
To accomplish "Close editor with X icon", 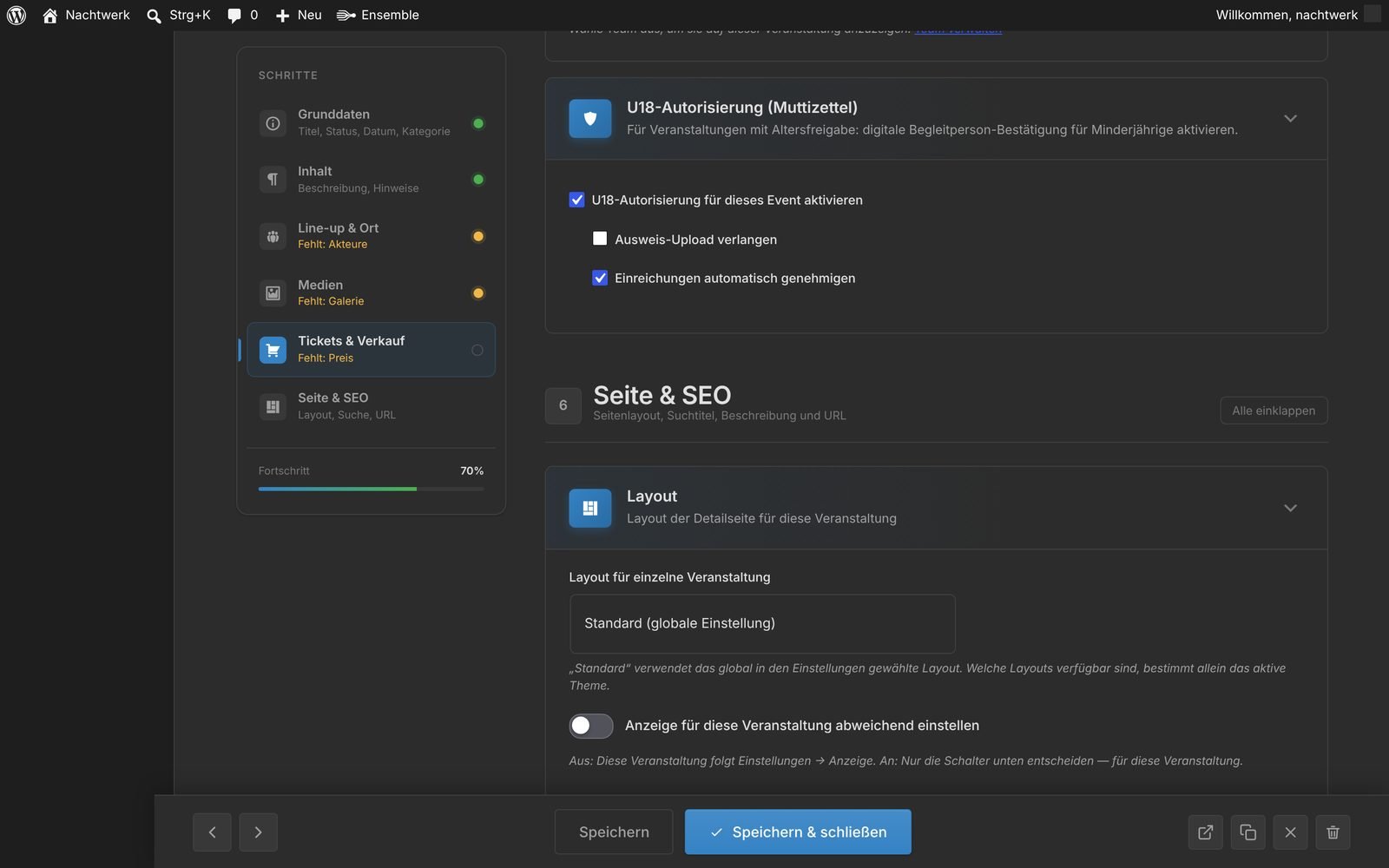I will [1290, 832].
